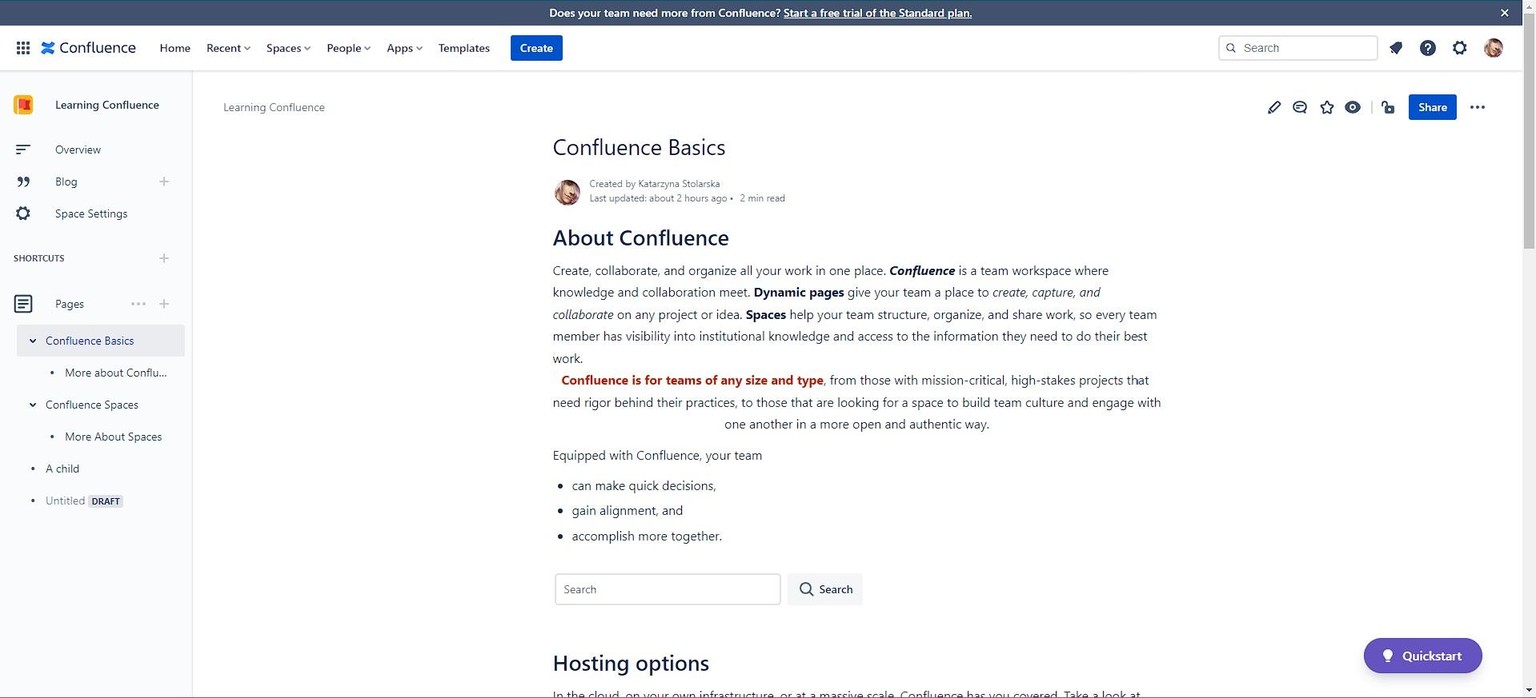Screen dimensions: 1536x698
Task: Open the help question mark icon
Action: (1428, 48)
